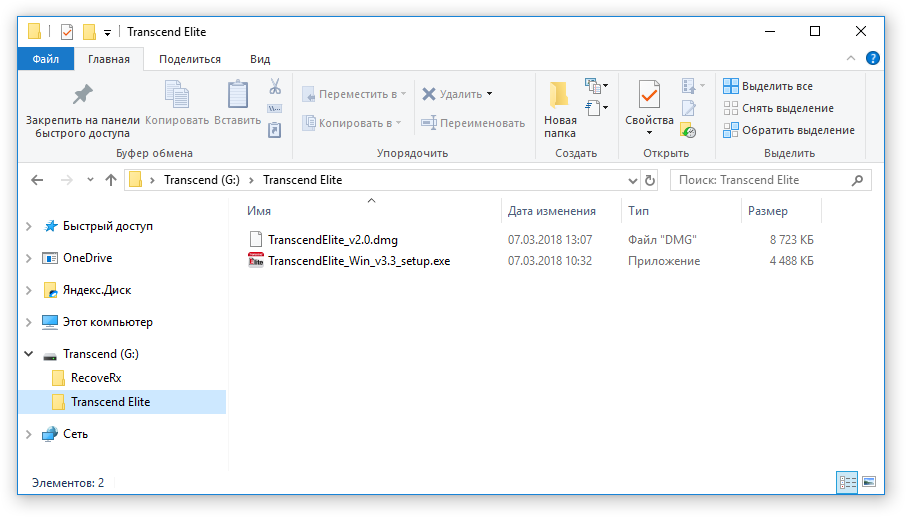Select OneDrive in sidebar
Image resolution: width=906 pixels, height=517 pixels.
click(x=87, y=258)
